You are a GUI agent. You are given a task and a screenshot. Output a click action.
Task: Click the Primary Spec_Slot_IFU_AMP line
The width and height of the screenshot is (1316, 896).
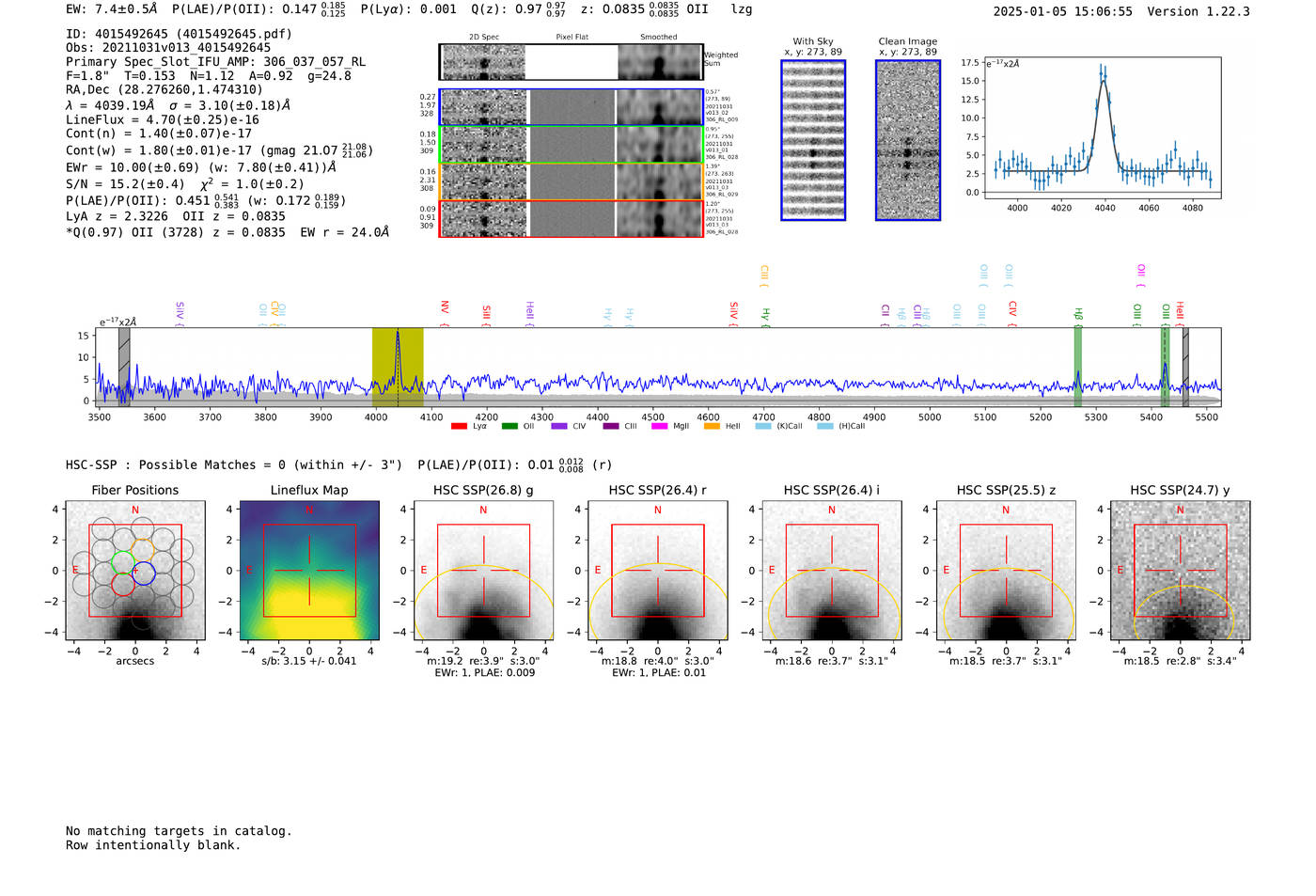216,62
